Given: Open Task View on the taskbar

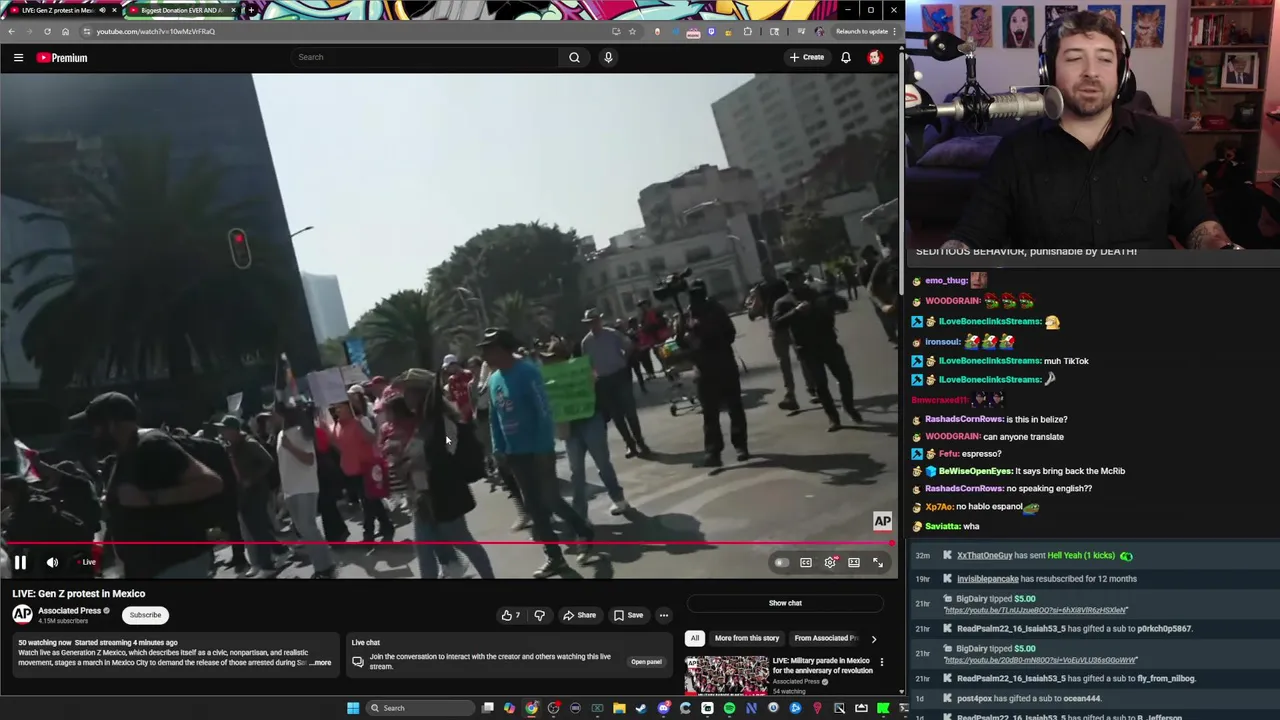Looking at the screenshot, I should [487, 708].
